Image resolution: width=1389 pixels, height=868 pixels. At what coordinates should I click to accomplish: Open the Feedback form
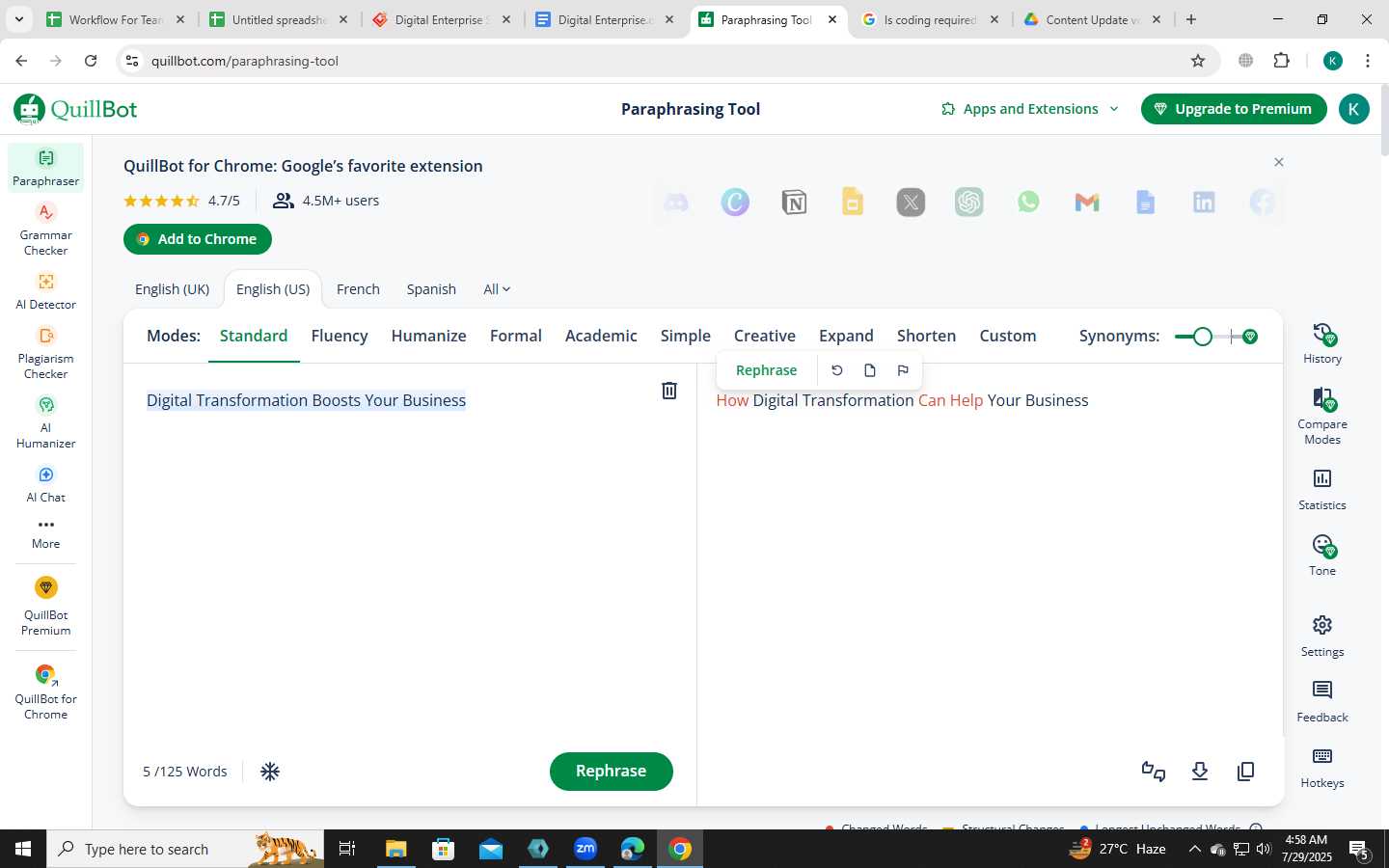tap(1321, 702)
